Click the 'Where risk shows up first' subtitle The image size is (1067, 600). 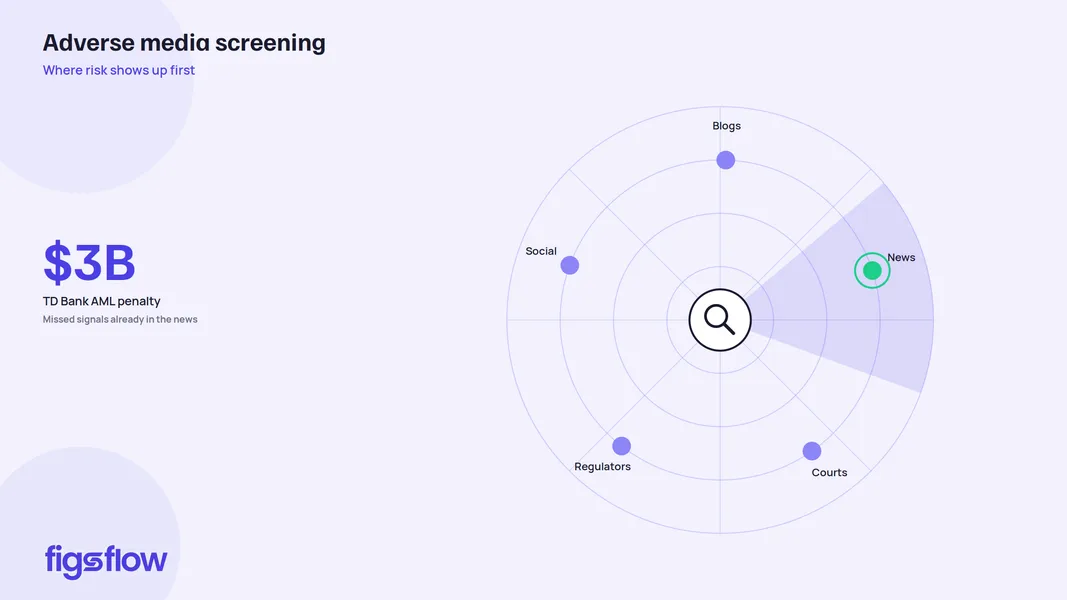pos(119,70)
